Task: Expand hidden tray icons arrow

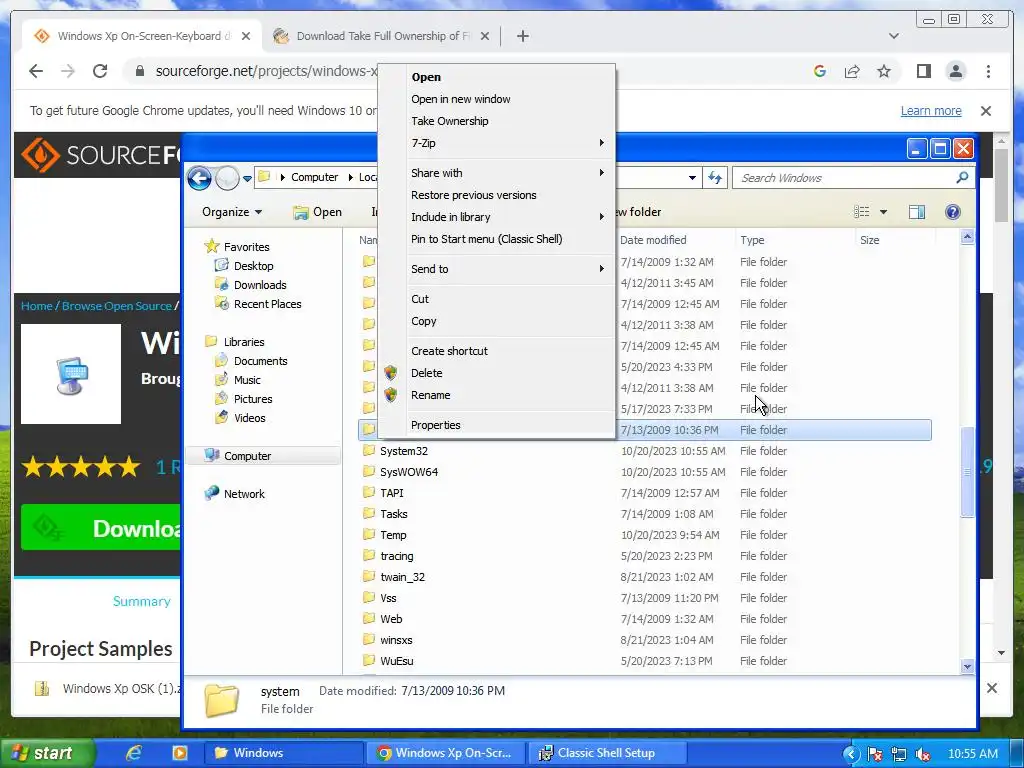Action: pos(851,754)
